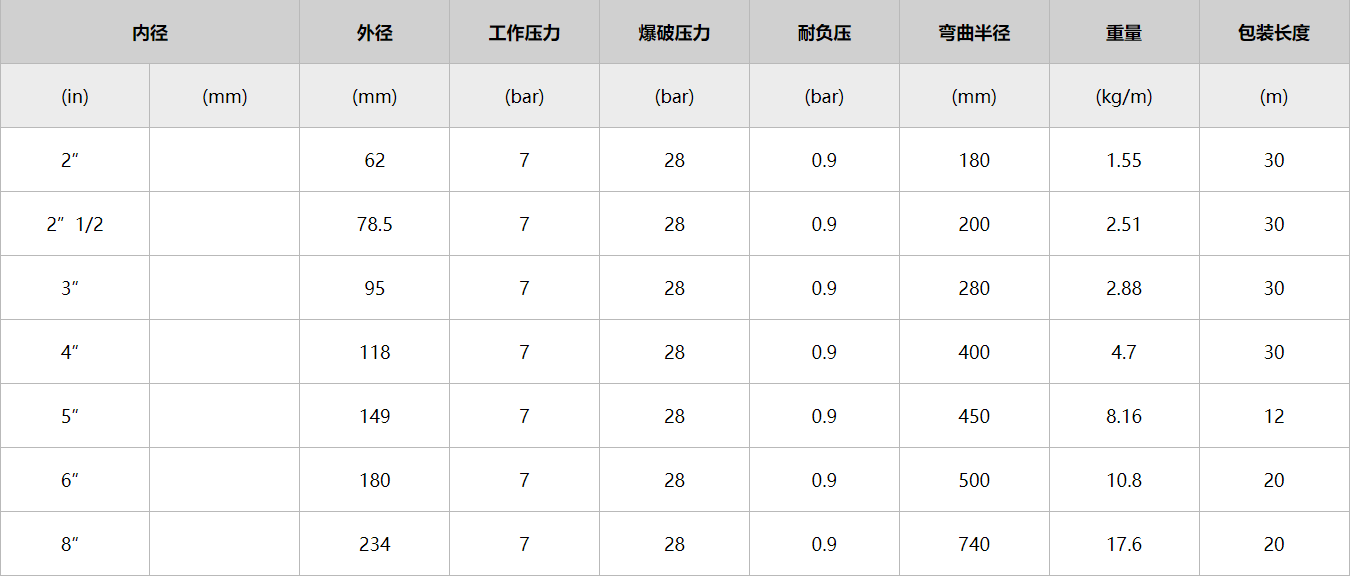Image resolution: width=1351 pixels, height=576 pixels.
Task: Select the bend radius value 180
Action: pyautogui.click(x=974, y=160)
